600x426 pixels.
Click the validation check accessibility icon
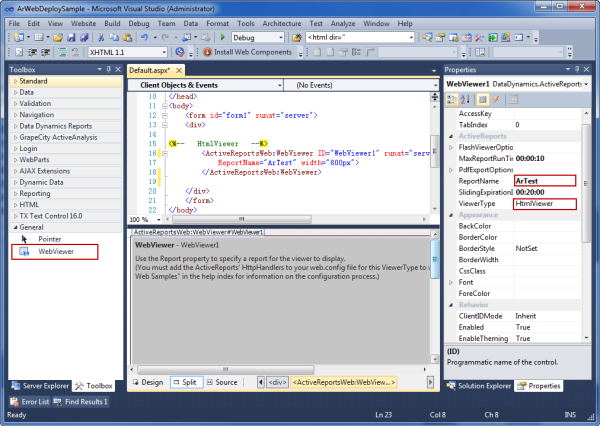click(x=180, y=52)
